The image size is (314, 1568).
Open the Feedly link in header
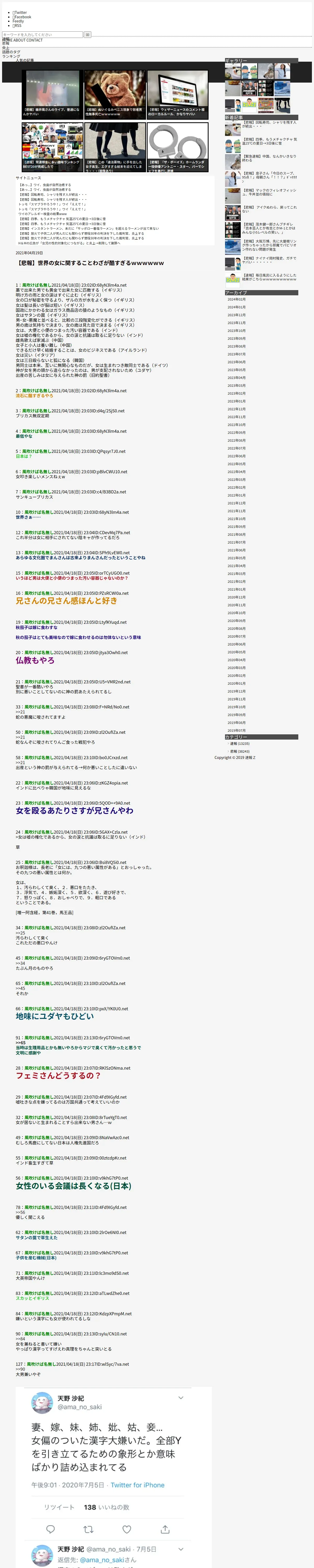click(18, 21)
